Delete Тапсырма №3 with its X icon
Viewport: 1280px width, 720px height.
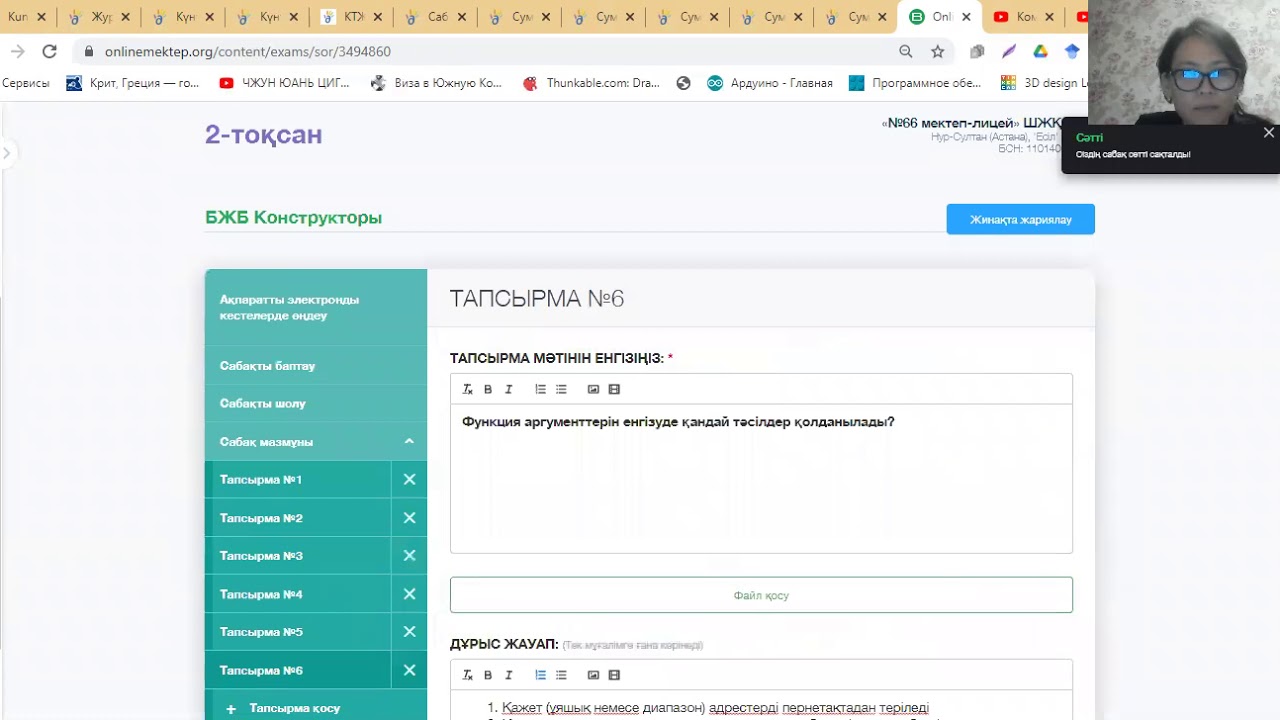tap(409, 556)
